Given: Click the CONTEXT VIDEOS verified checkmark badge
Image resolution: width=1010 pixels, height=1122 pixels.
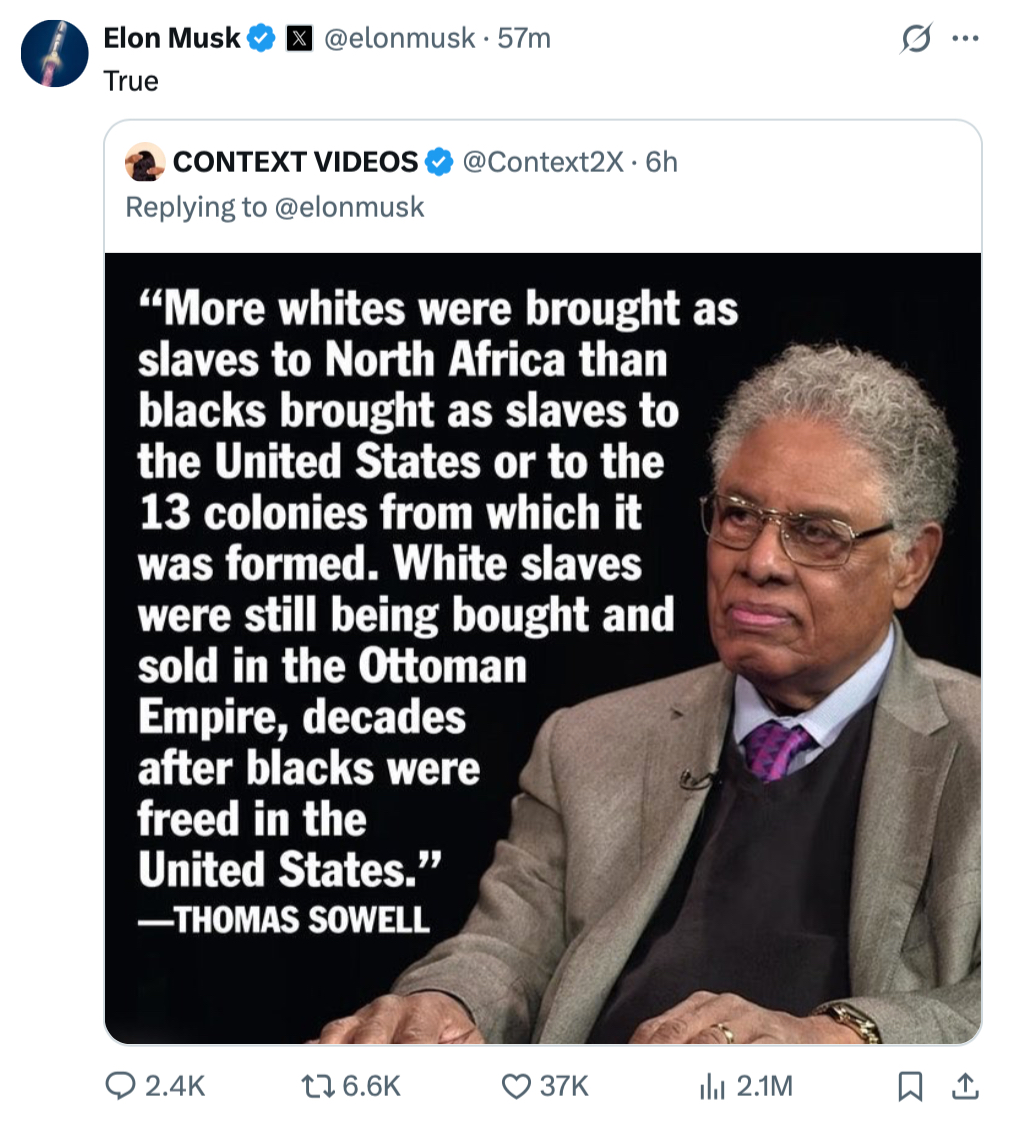Looking at the screenshot, I should point(439,161).
